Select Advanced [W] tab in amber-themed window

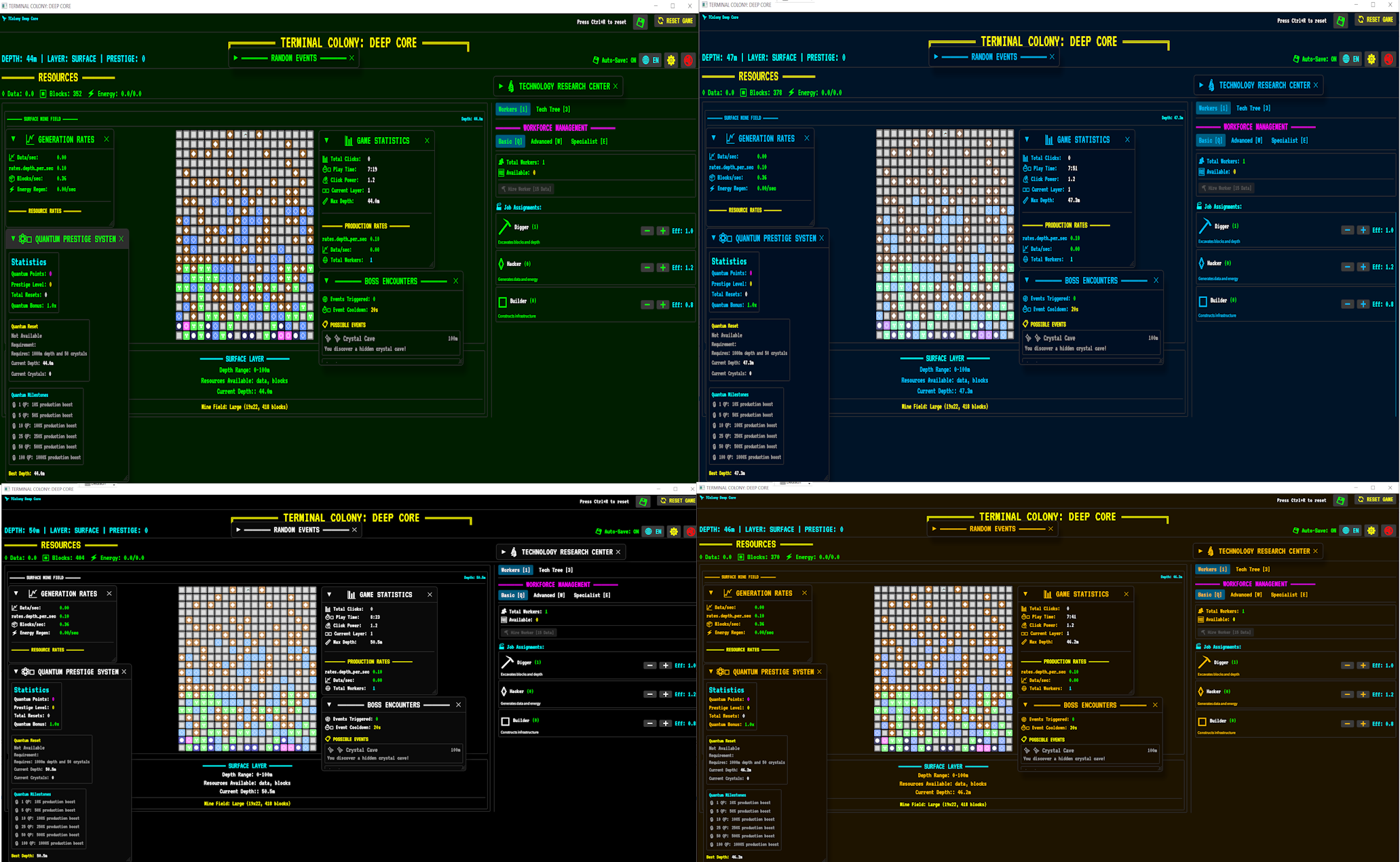(1246, 595)
